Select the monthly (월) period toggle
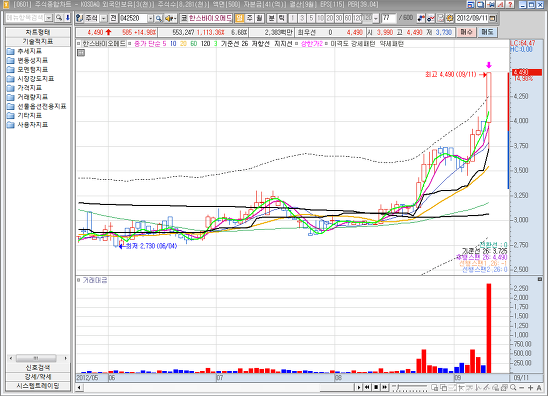 point(259,18)
